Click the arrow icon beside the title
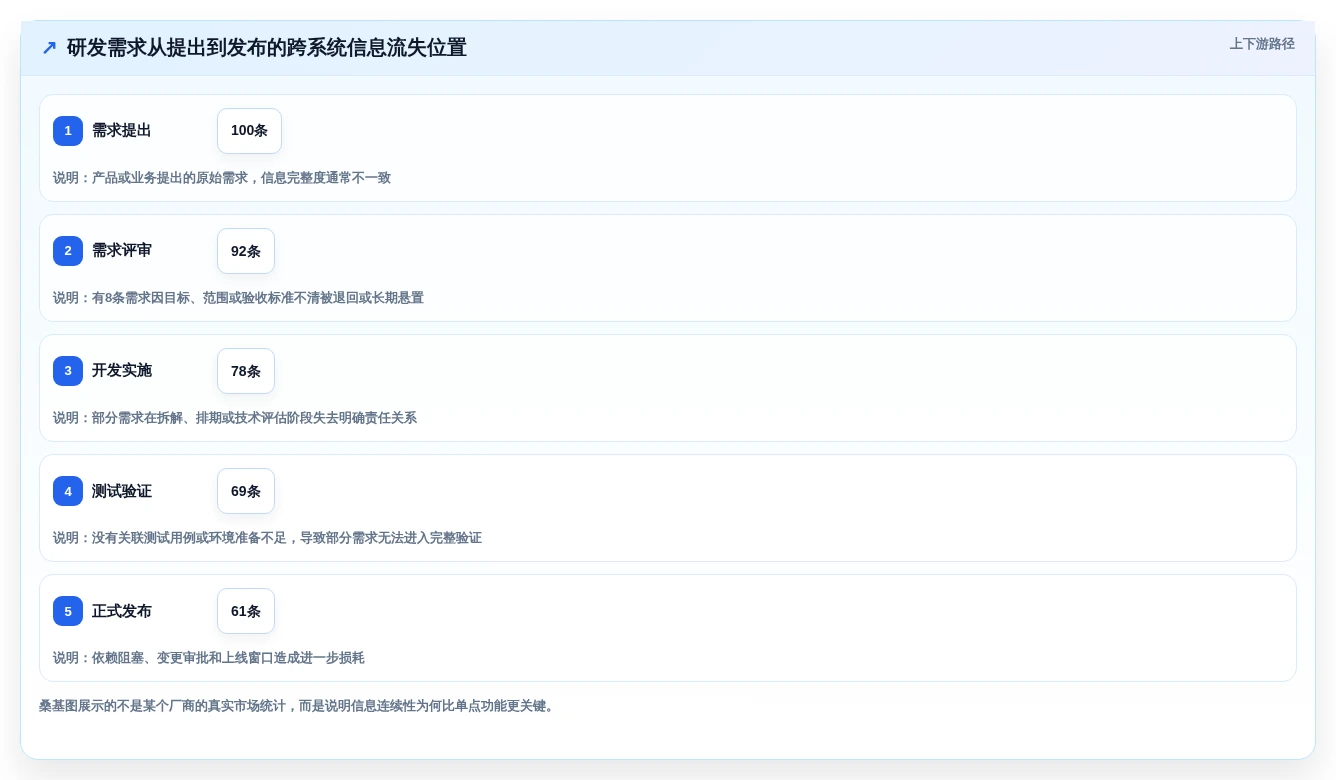Image resolution: width=1336 pixels, height=780 pixels. coord(49,48)
